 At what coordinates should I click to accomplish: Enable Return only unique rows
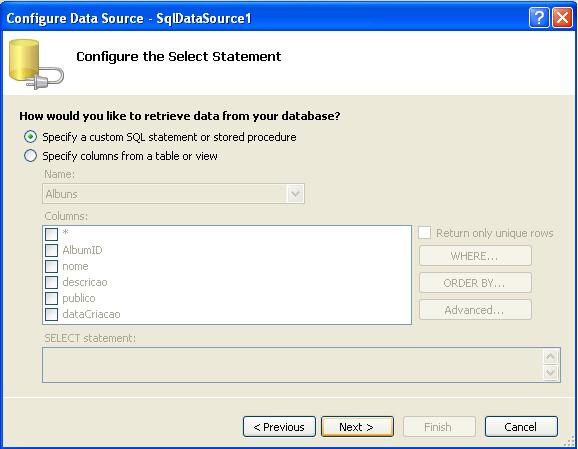tap(424, 233)
